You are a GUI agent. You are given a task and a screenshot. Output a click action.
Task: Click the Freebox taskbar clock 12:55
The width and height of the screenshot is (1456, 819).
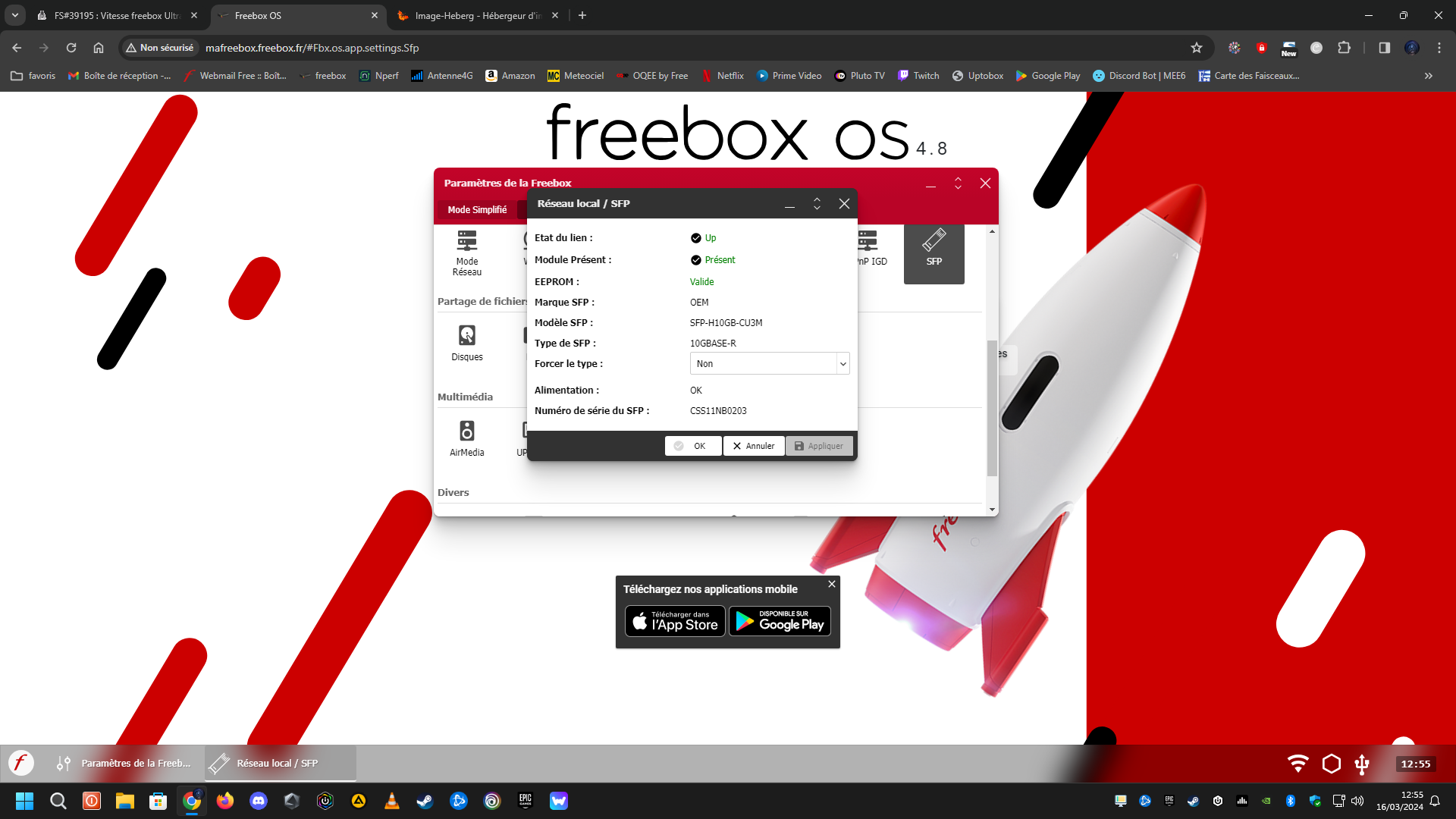click(1415, 764)
